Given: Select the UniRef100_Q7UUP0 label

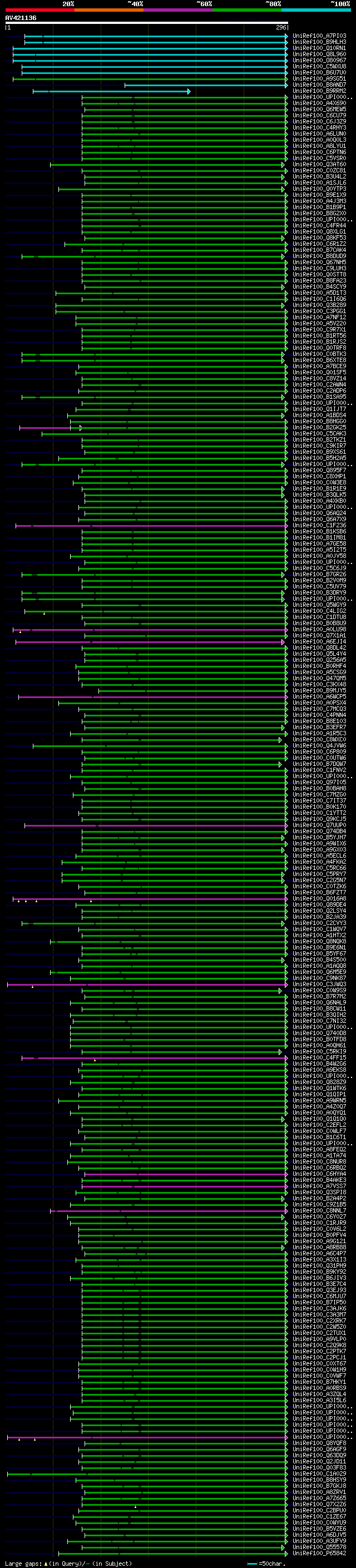Looking at the screenshot, I should (319, 825).
